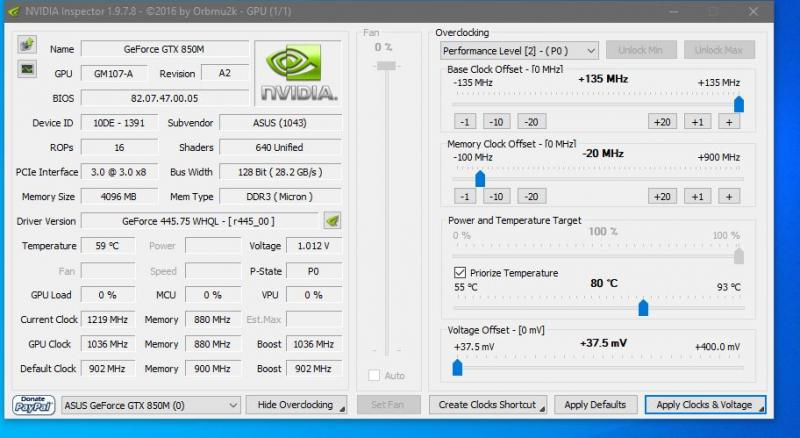Click Base Clock Offset -20 button
Image resolution: width=800 pixels, height=438 pixels.
pos(532,122)
